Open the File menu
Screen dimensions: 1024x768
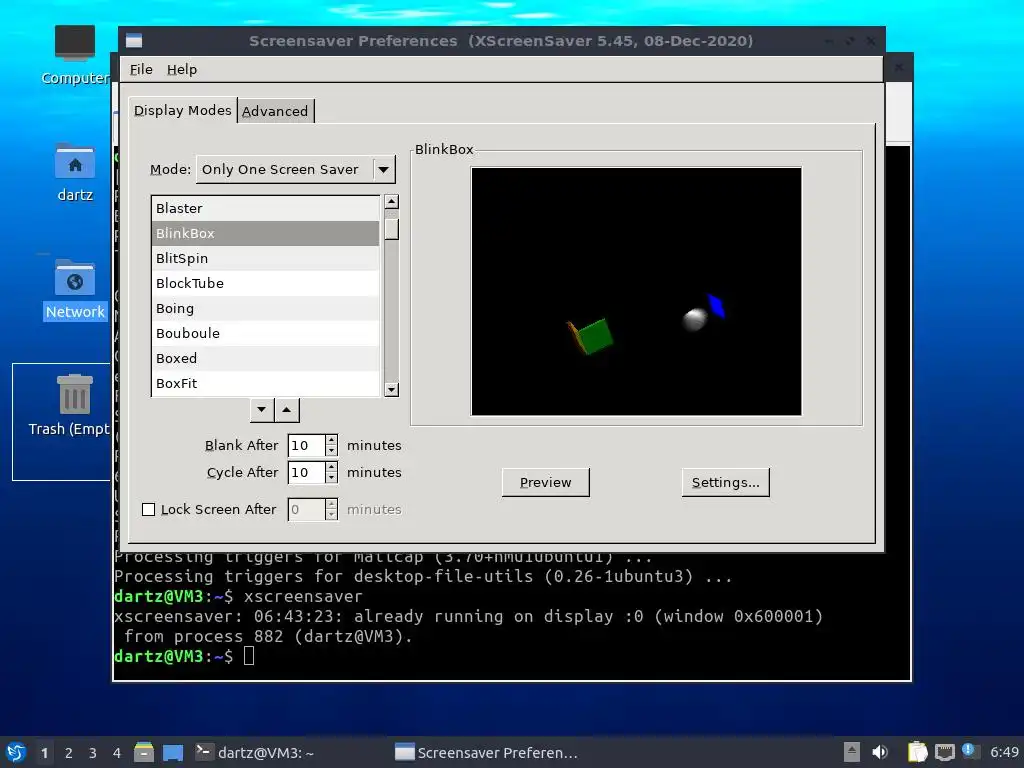click(x=141, y=69)
